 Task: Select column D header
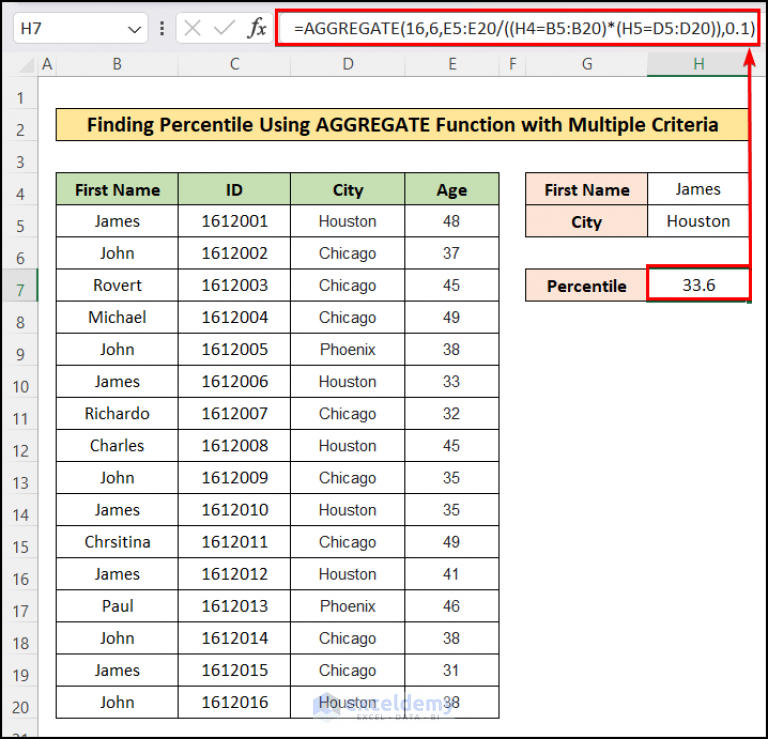[348, 64]
